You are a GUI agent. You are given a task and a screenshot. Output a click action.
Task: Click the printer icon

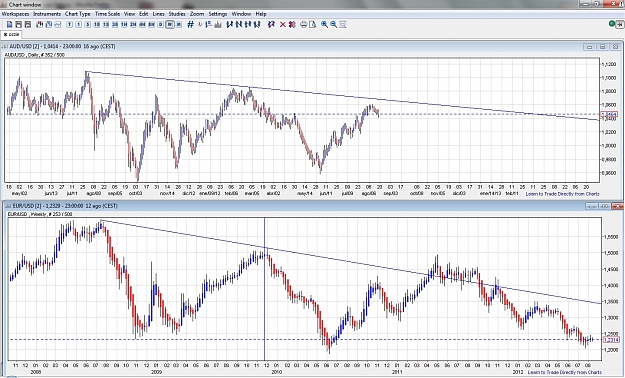coord(304,25)
